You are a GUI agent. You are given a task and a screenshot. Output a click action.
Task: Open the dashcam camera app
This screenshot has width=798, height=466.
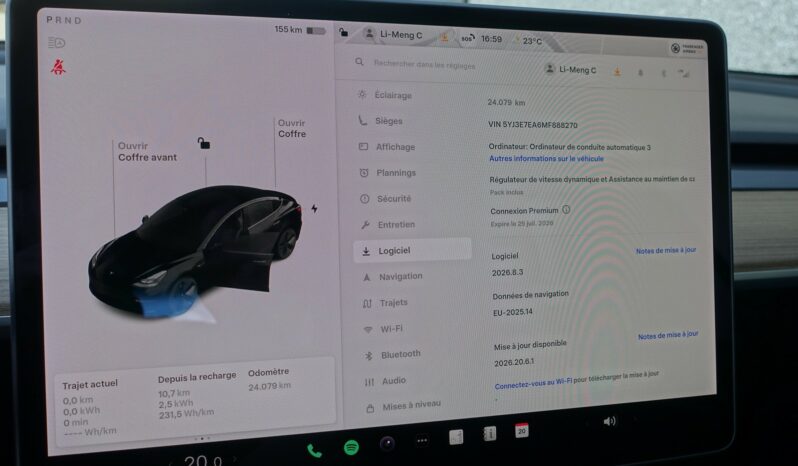point(387,444)
